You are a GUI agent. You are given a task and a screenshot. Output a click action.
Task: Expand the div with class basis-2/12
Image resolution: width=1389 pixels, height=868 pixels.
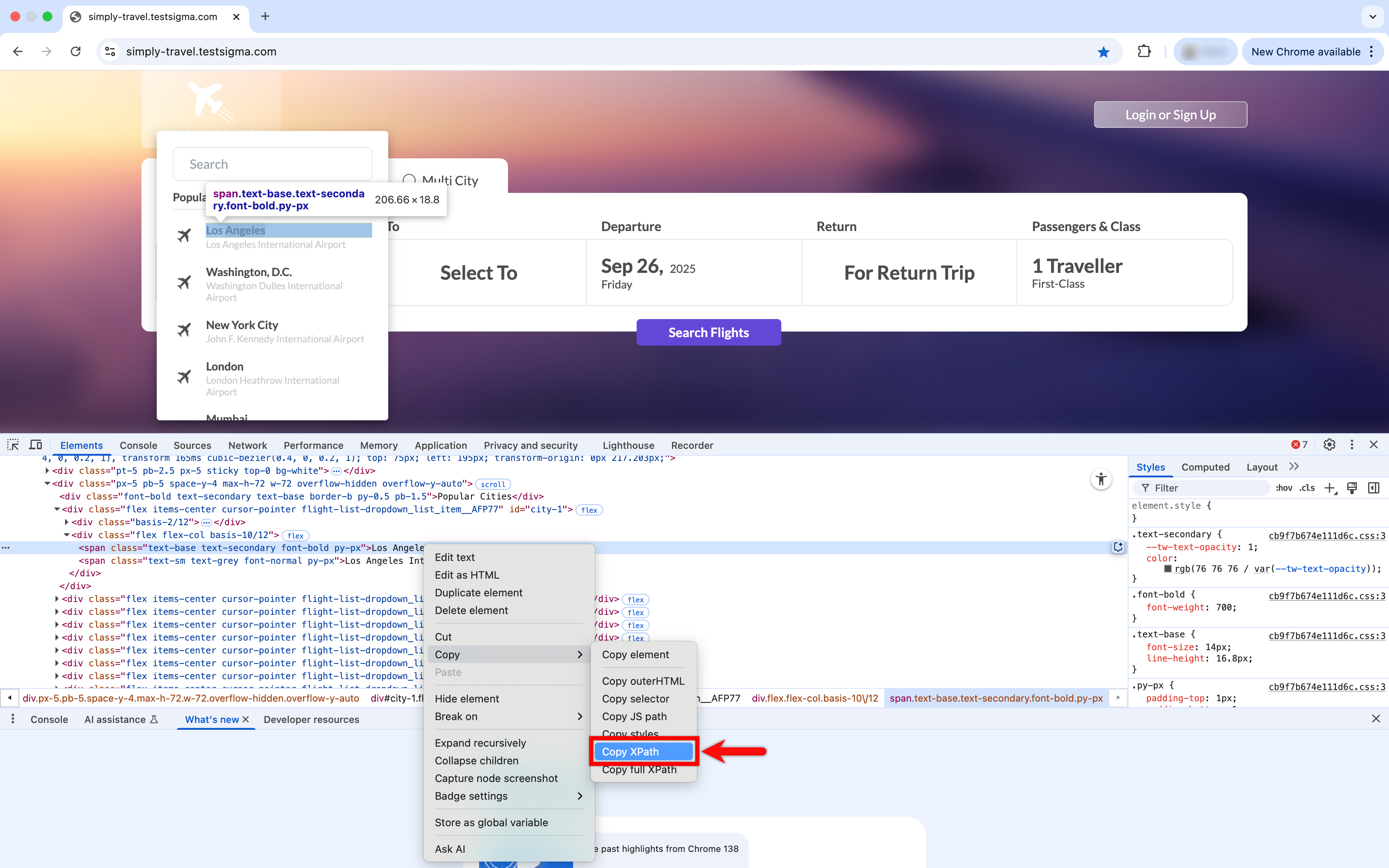[x=67, y=522]
